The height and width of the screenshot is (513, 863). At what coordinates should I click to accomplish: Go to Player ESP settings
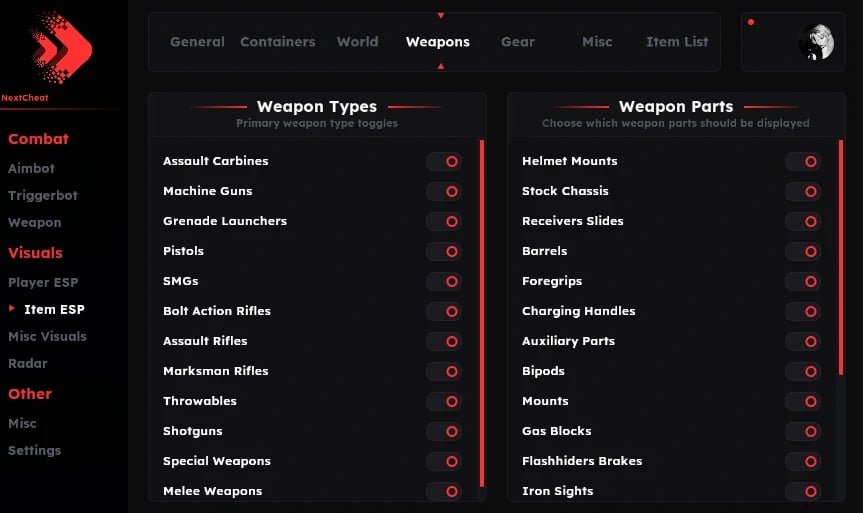(x=43, y=283)
